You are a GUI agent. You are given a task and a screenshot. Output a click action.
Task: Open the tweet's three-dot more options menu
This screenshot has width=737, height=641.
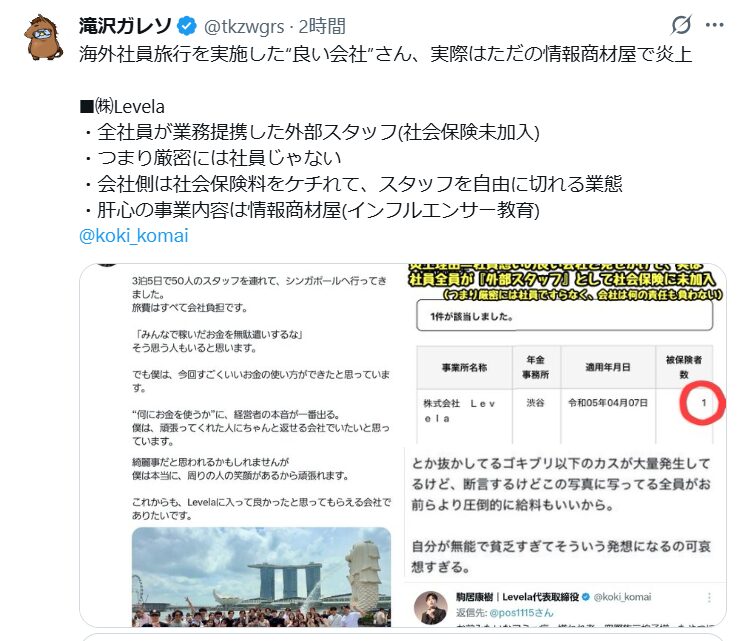[714, 25]
